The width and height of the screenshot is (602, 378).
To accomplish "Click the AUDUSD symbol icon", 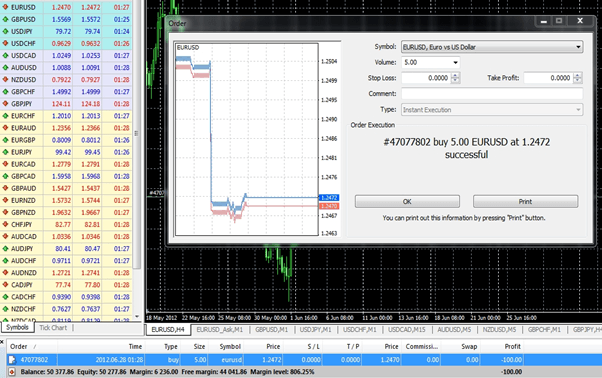I will (x=5, y=68).
